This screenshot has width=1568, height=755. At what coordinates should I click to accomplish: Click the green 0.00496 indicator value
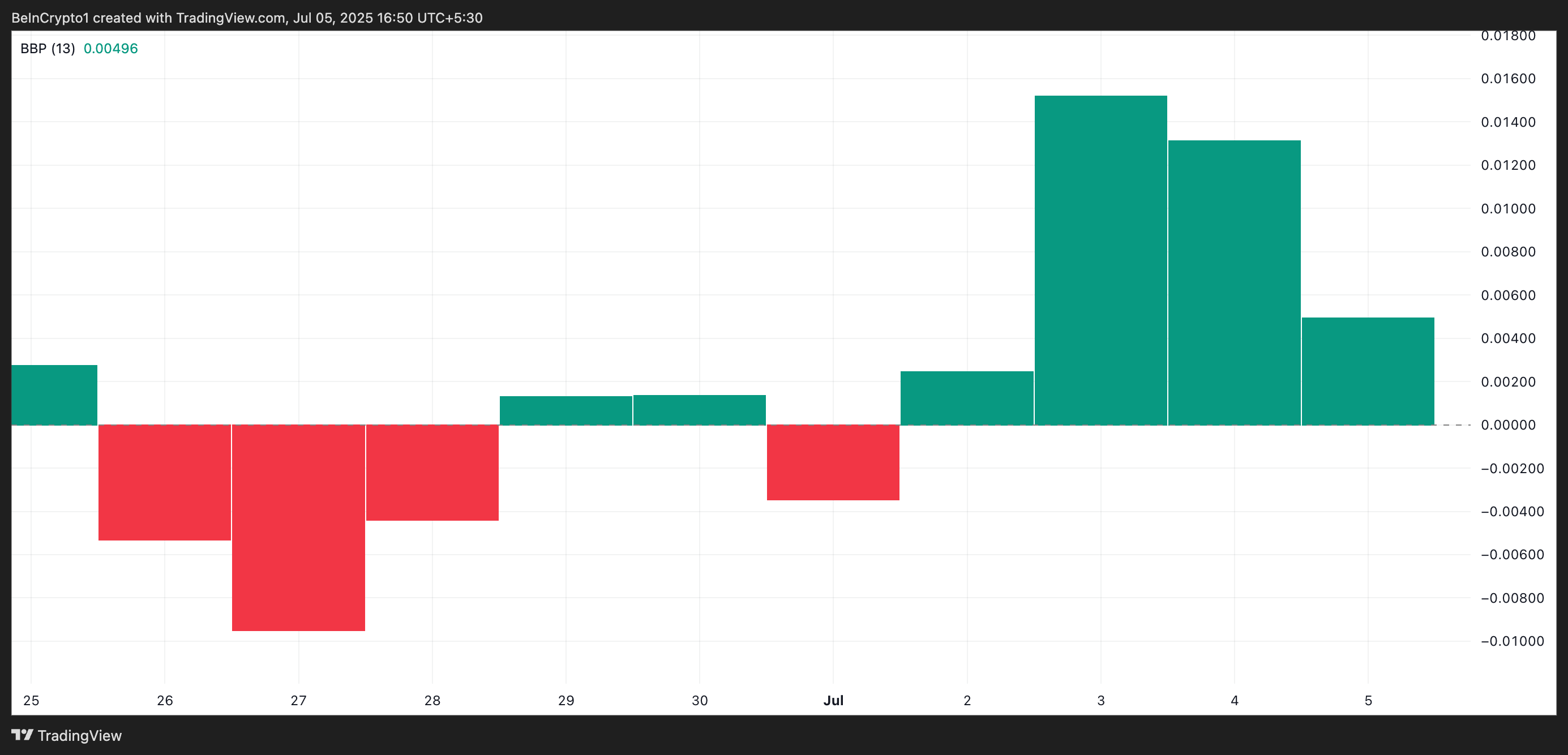pyautogui.click(x=111, y=49)
